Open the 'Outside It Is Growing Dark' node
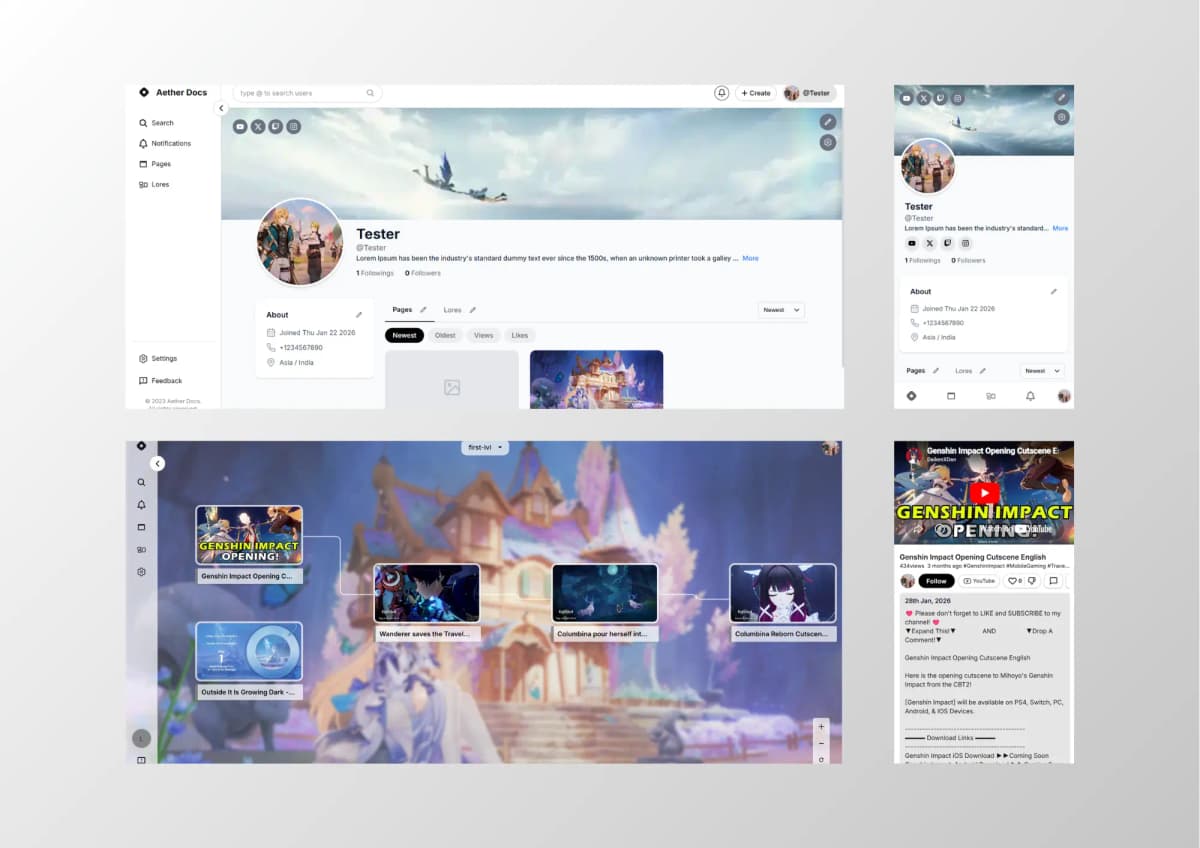The width and height of the screenshot is (1200, 848). (249, 660)
